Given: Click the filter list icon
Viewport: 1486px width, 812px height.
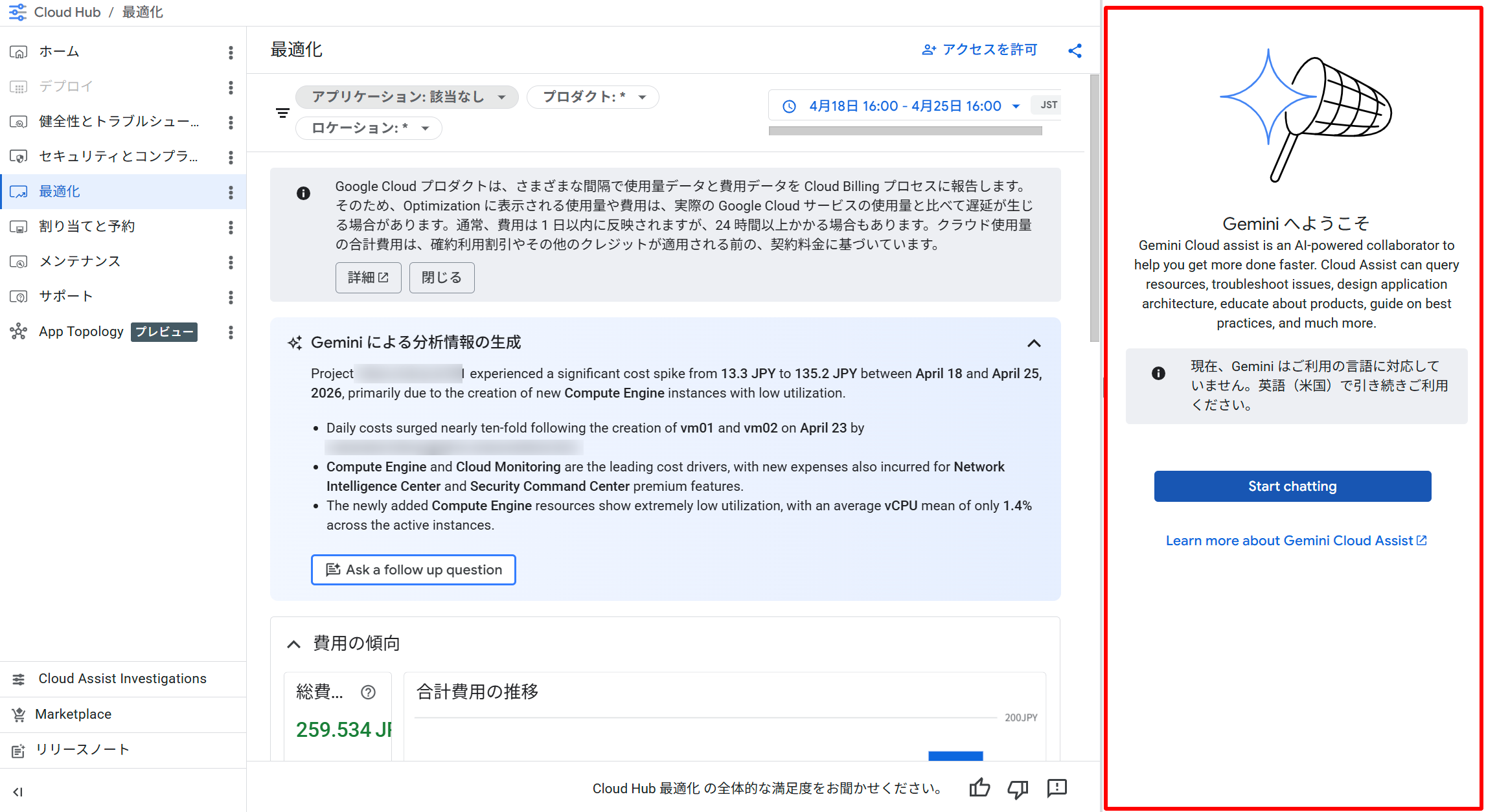Looking at the screenshot, I should coord(282,113).
